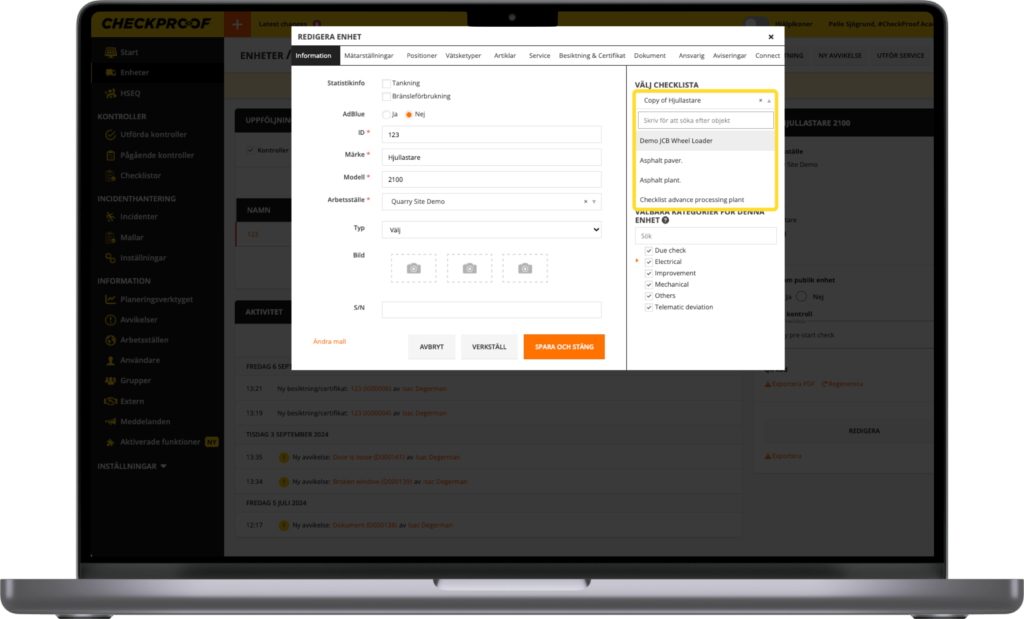Clear the Copy of Hjullastare checklist selection
Screen dimensions: 1024x619
pos(760,101)
